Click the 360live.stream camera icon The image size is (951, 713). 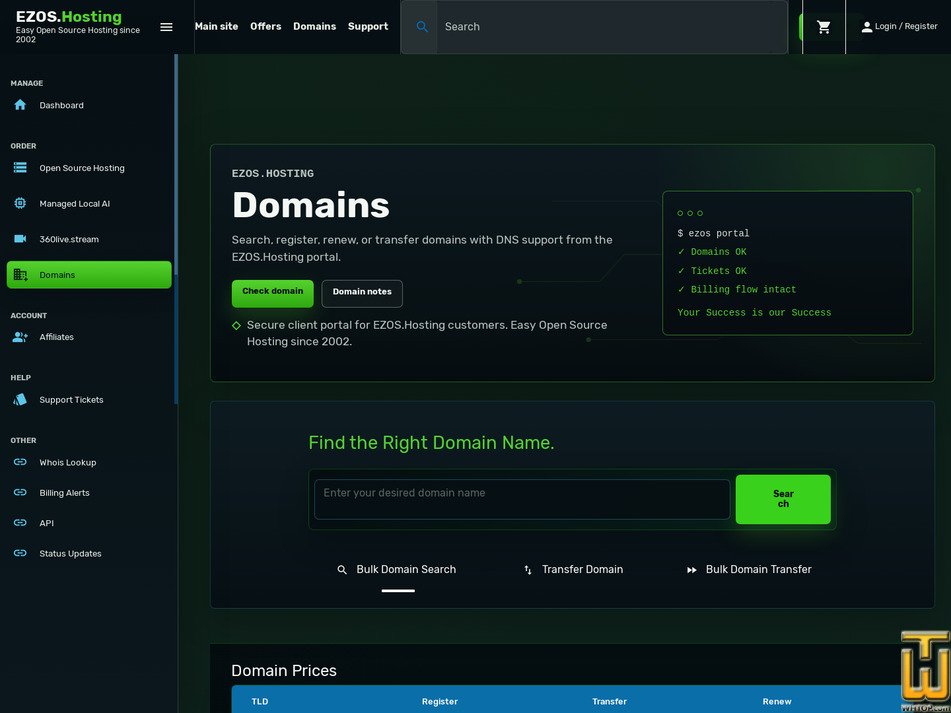pos(20,239)
